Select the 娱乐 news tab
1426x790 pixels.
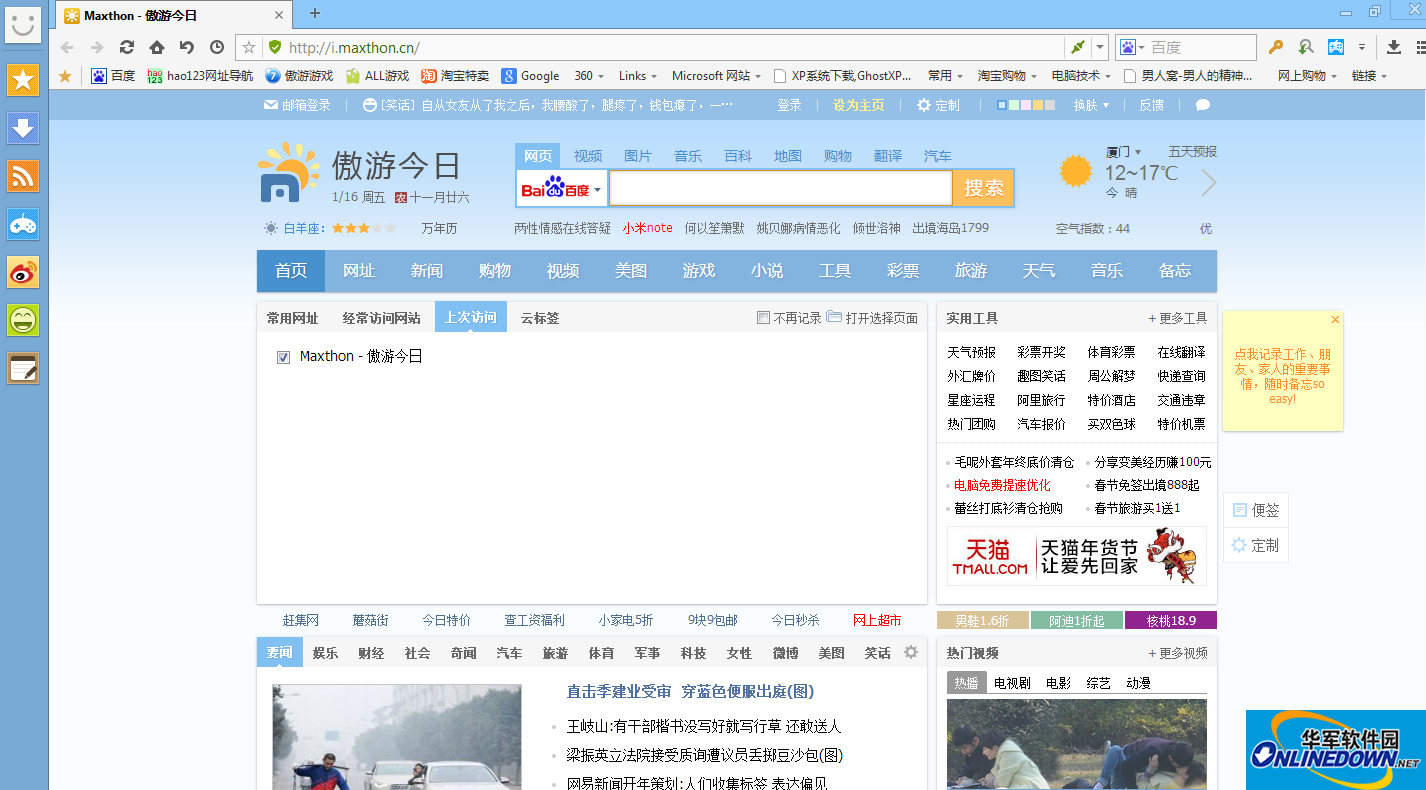[325, 653]
